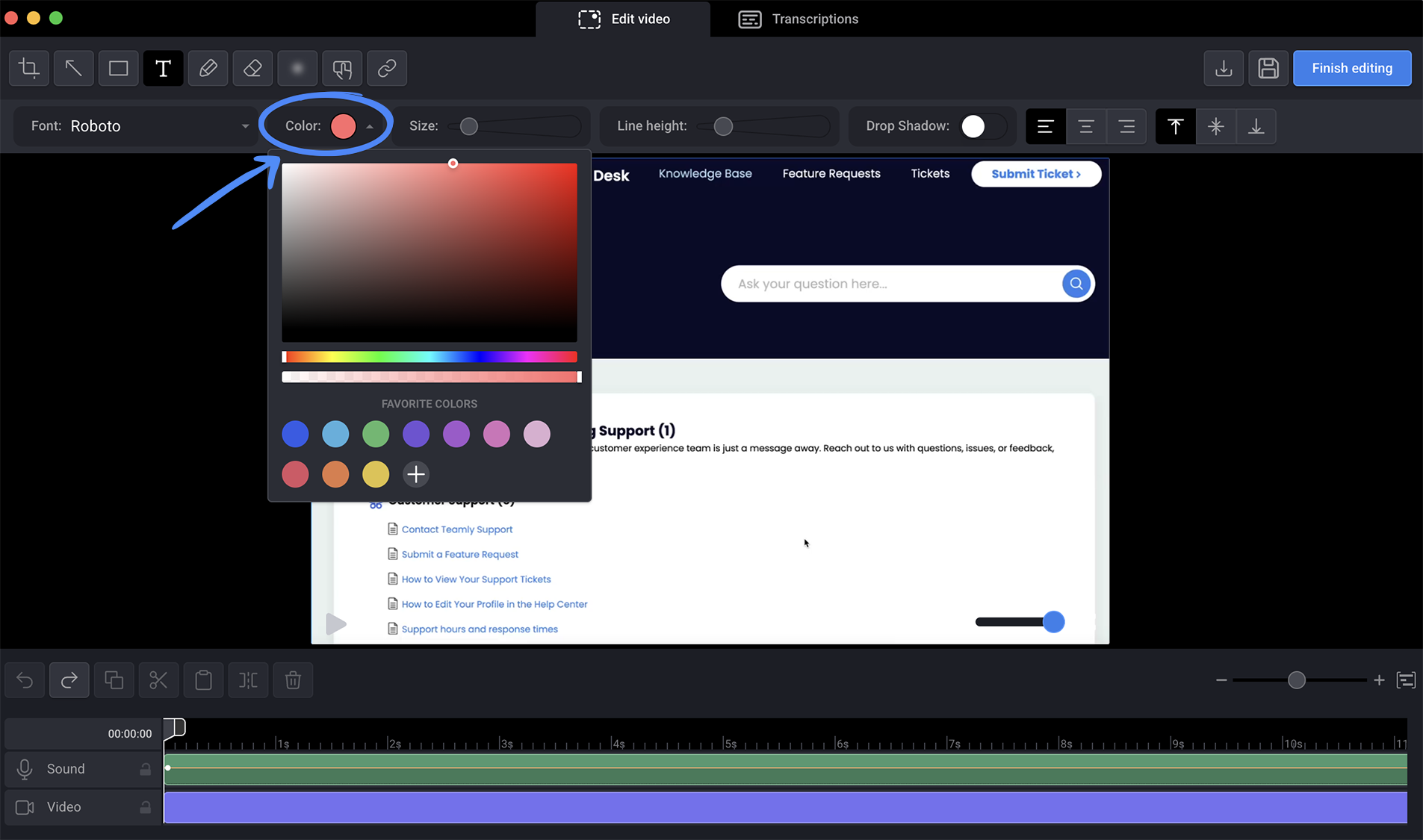
Task: Click the rainbow hue slider bar
Action: (x=430, y=357)
